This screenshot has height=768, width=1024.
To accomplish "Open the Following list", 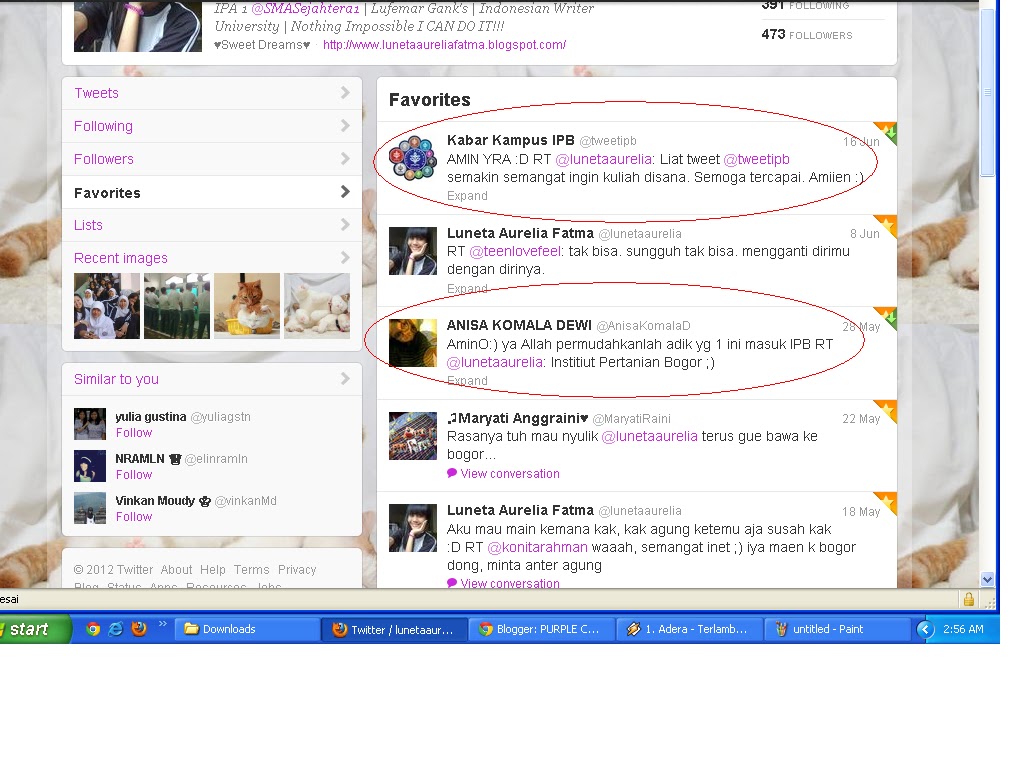I will coord(212,126).
